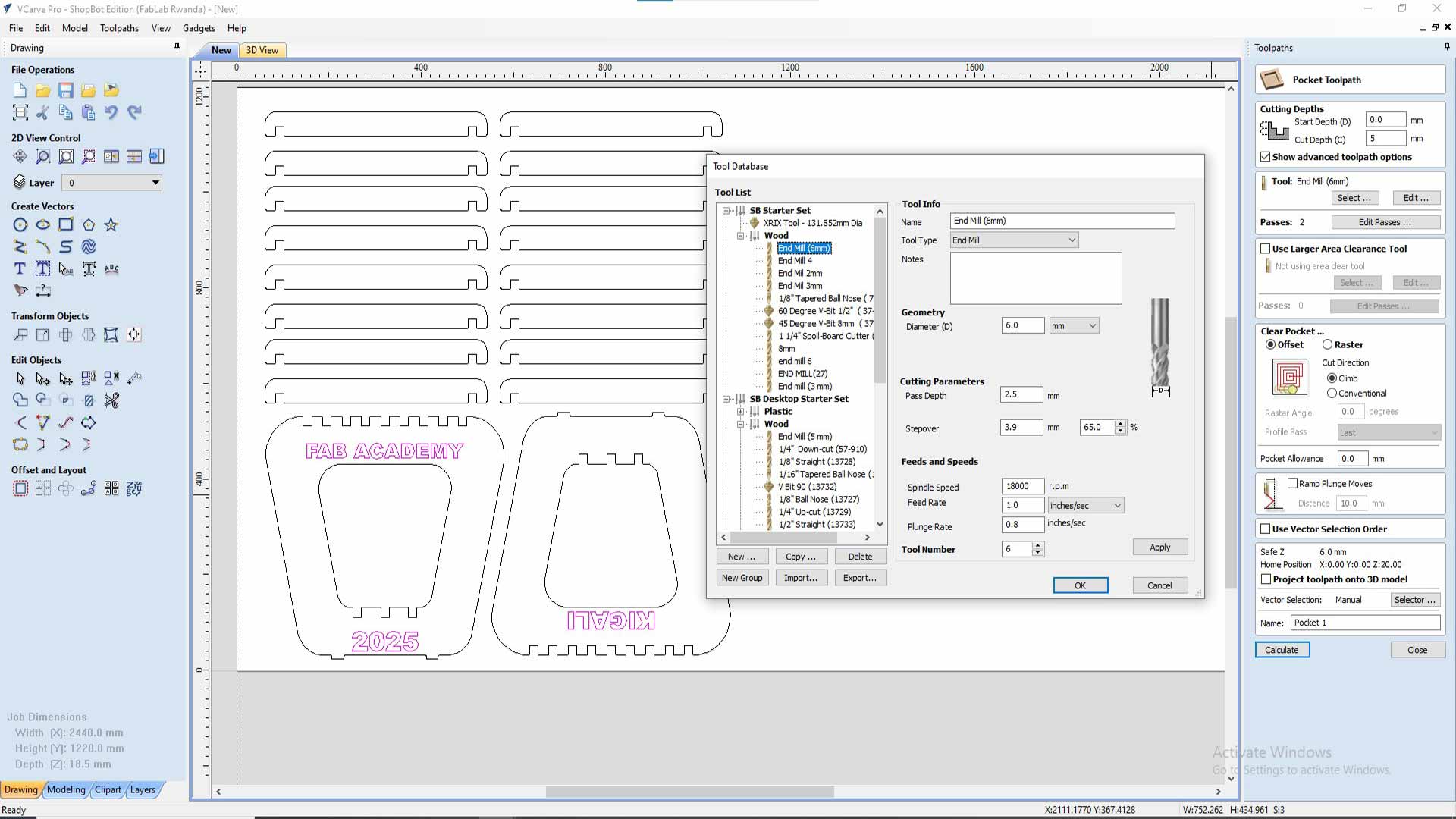
Task: Collapse the Wood group under SB Starter Set
Action: [x=740, y=236]
